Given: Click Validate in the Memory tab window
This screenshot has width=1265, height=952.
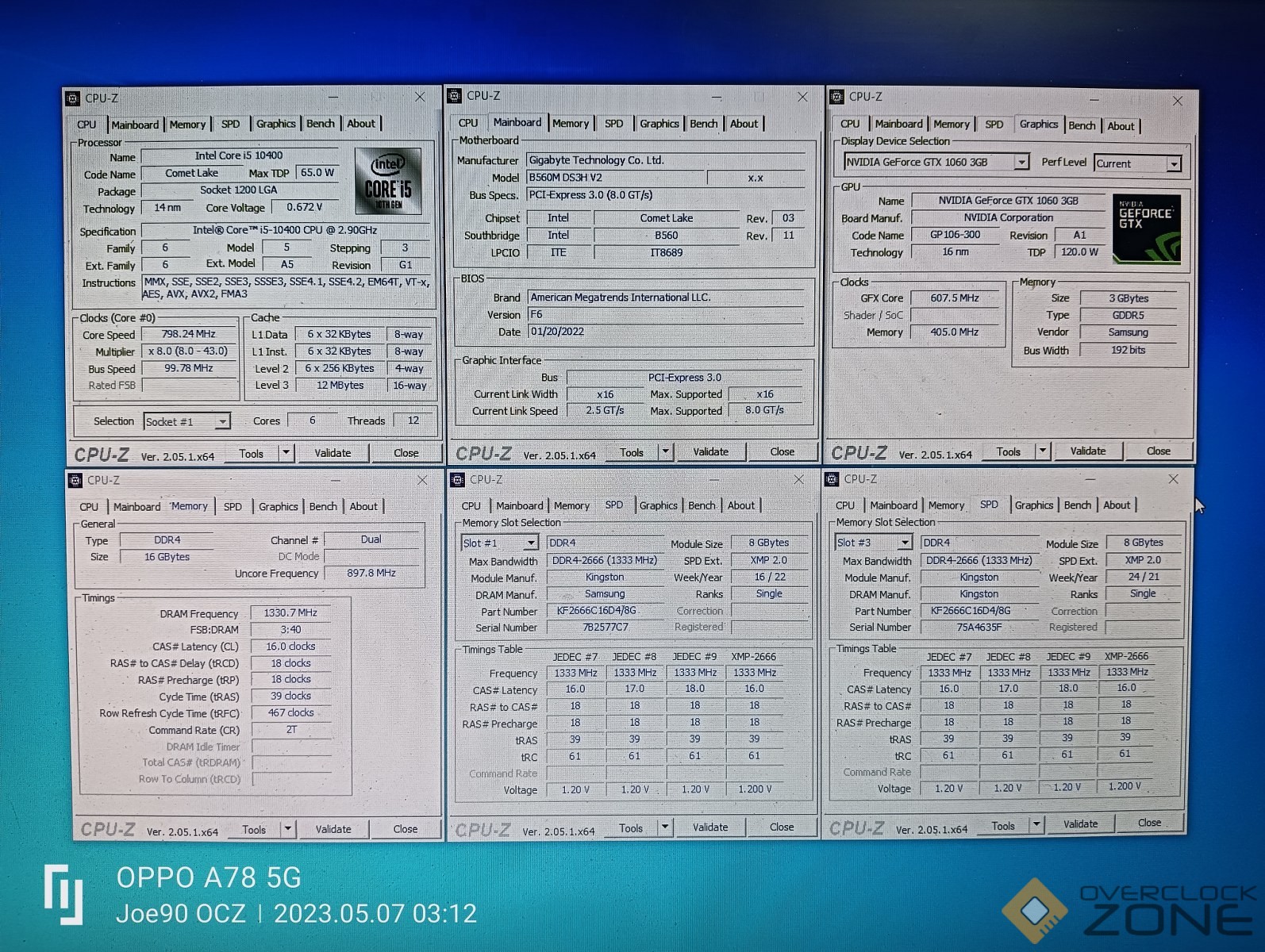Looking at the screenshot, I should point(333,829).
